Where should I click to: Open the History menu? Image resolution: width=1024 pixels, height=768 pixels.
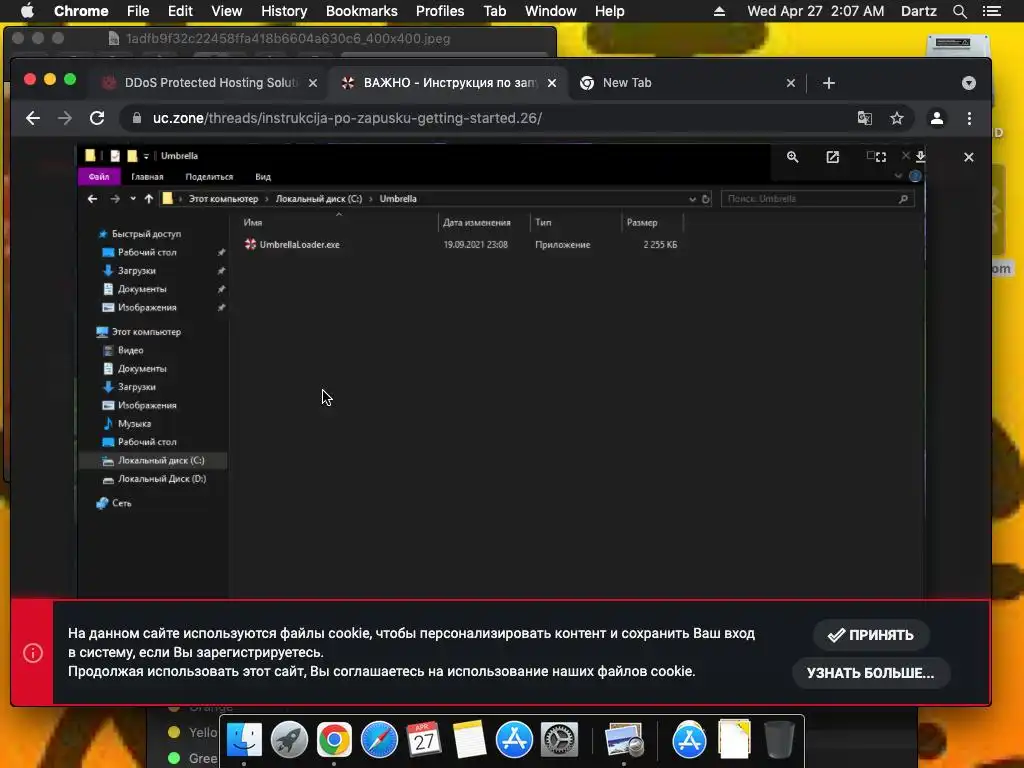(284, 11)
